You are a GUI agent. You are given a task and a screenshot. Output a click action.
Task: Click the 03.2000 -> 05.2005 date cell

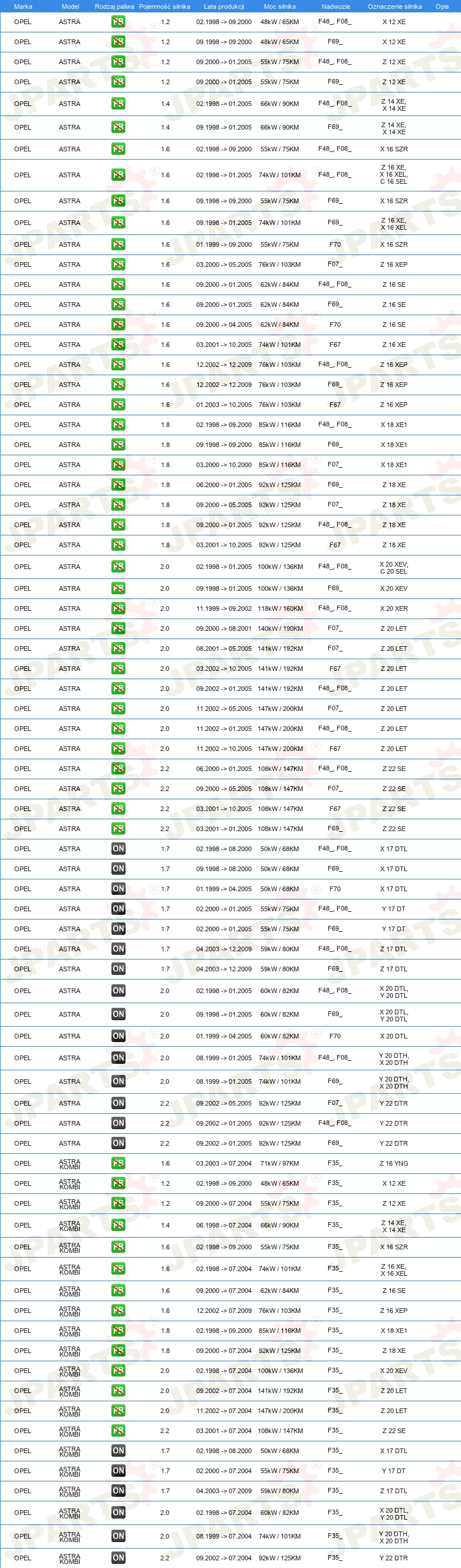point(224,265)
